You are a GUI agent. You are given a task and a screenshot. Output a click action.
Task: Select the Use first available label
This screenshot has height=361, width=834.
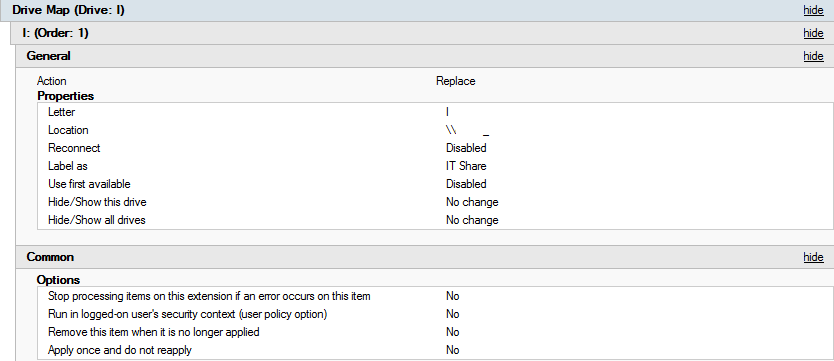(x=89, y=184)
